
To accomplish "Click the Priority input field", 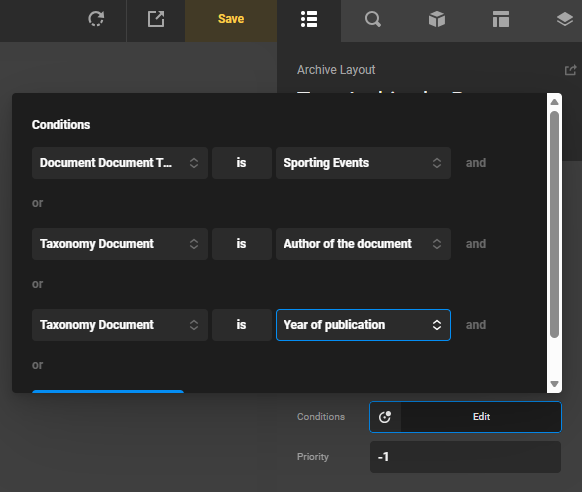I will [x=465, y=457].
